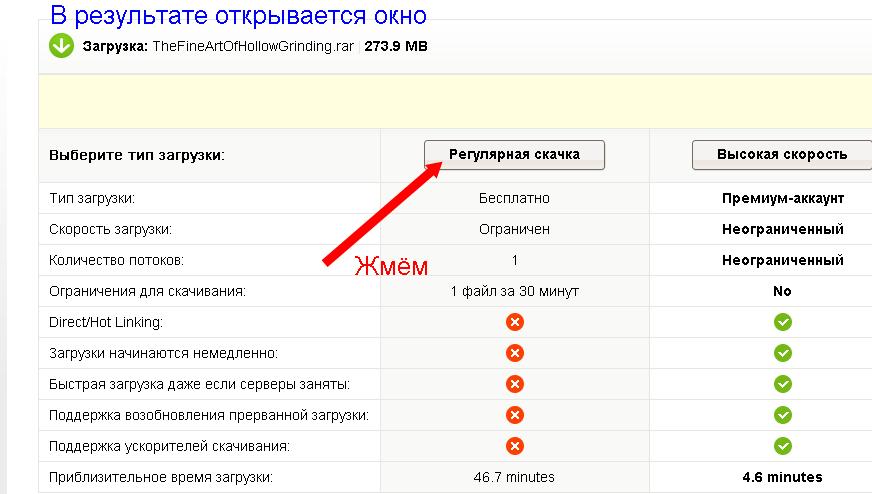Click the Бесплатно cell
The image size is (872, 494).
click(x=514, y=198)
